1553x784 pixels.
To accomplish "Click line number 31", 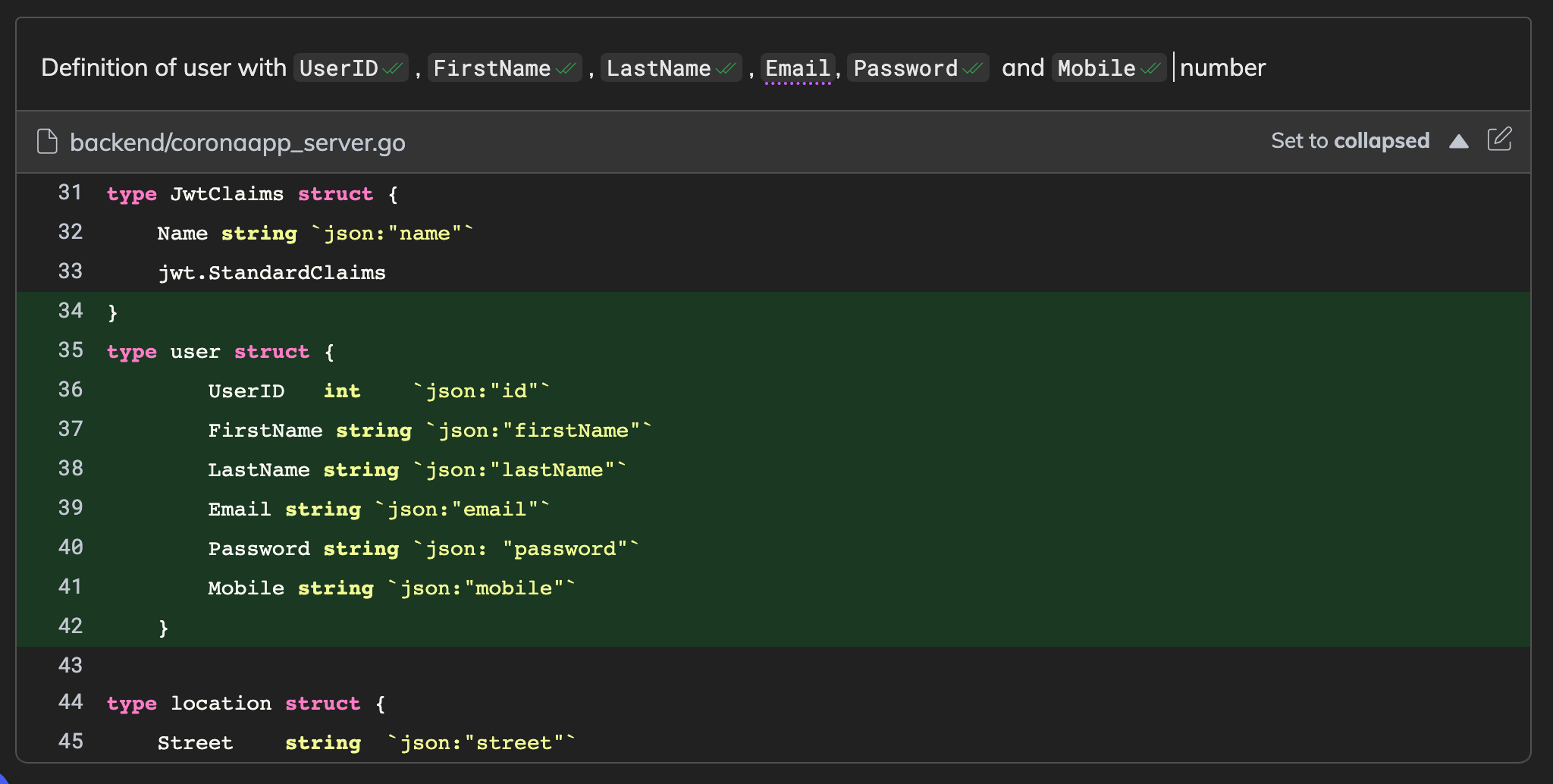I will (x=71, y=193).
